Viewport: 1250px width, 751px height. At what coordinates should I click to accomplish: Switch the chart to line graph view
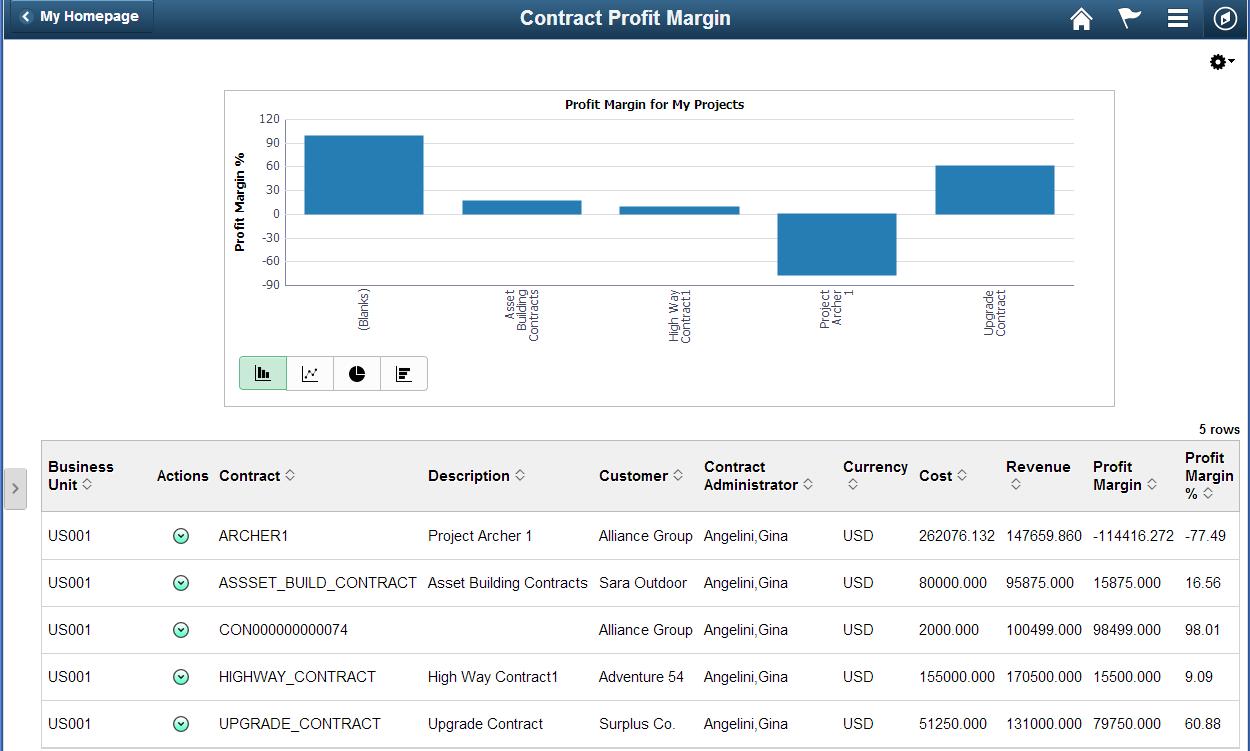[309, 372]
